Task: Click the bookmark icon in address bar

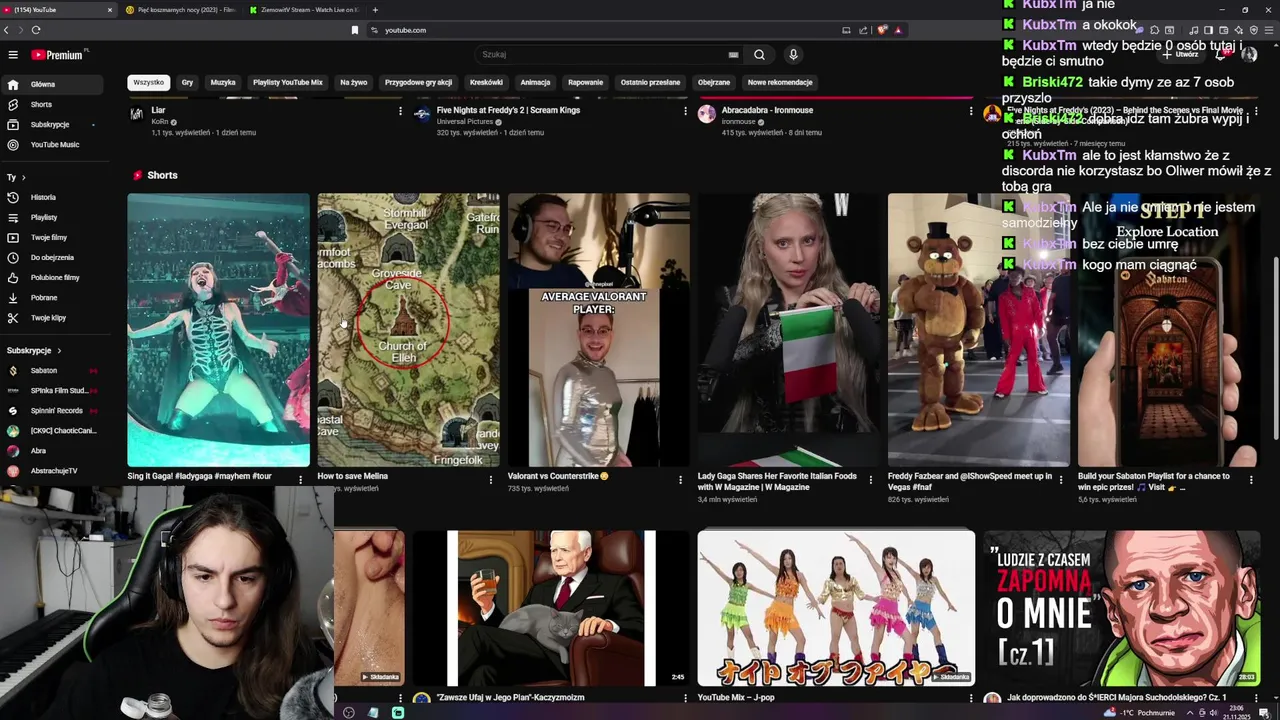Action: tap(354, 30)
